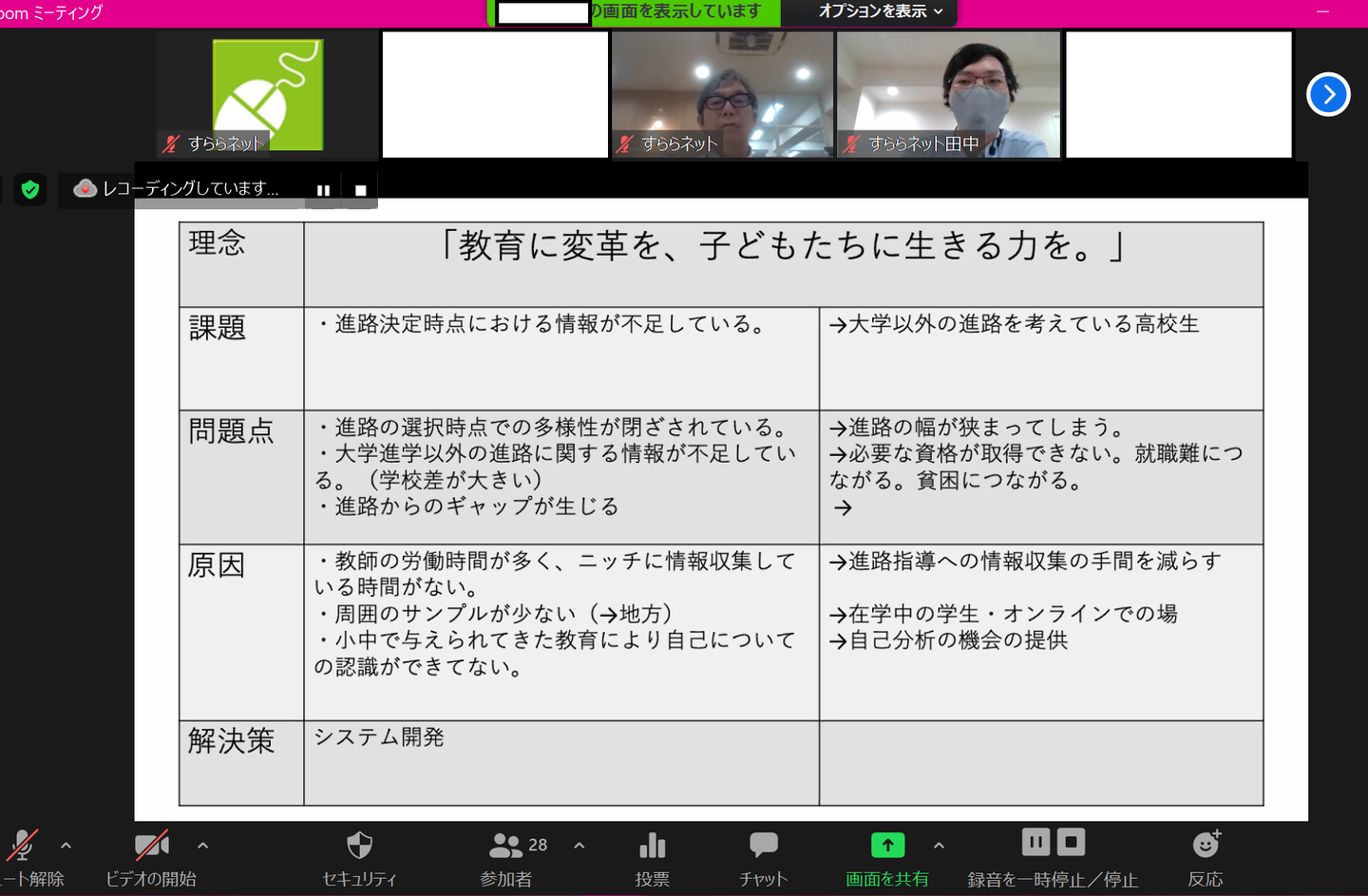Click the システム開発 cell text
The image size is (1368, 896).
[x=379, y=737]
